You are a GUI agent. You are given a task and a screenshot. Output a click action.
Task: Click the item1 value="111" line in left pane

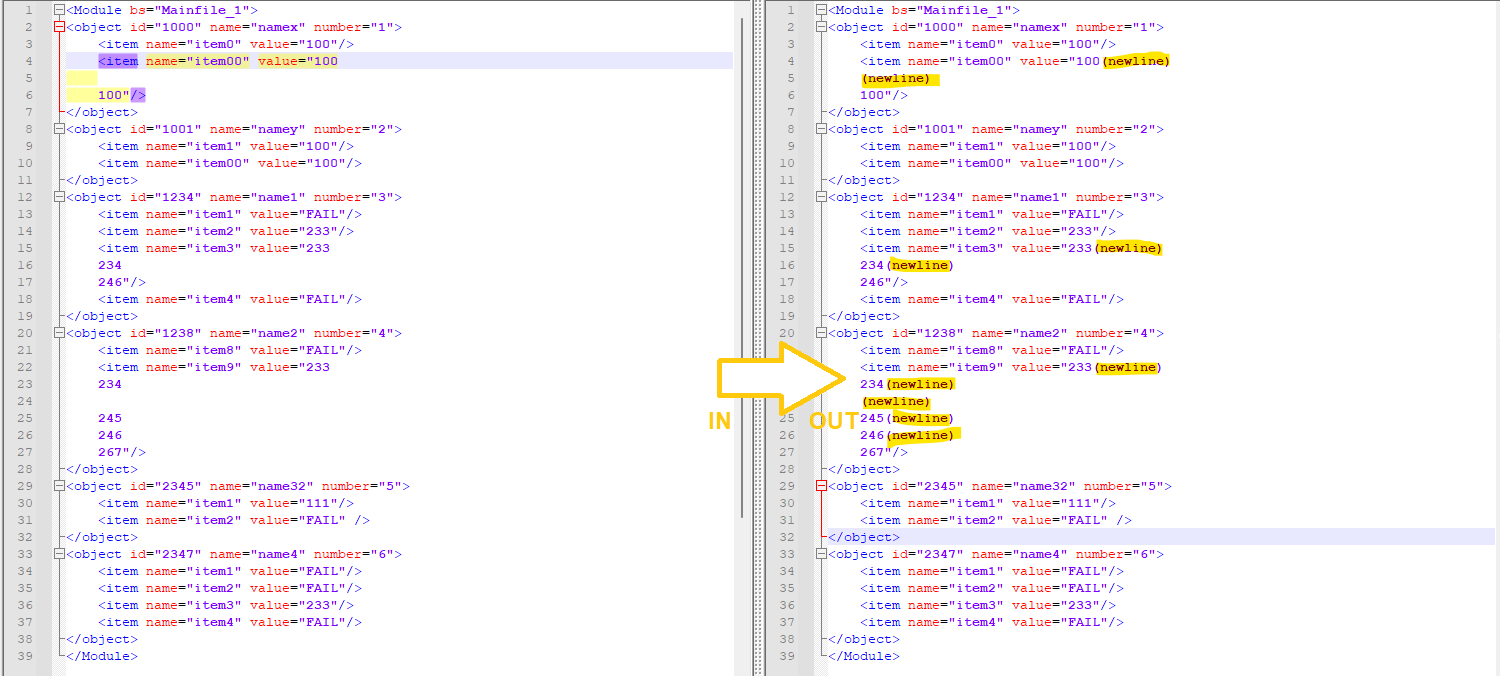(x=226, y=503)
